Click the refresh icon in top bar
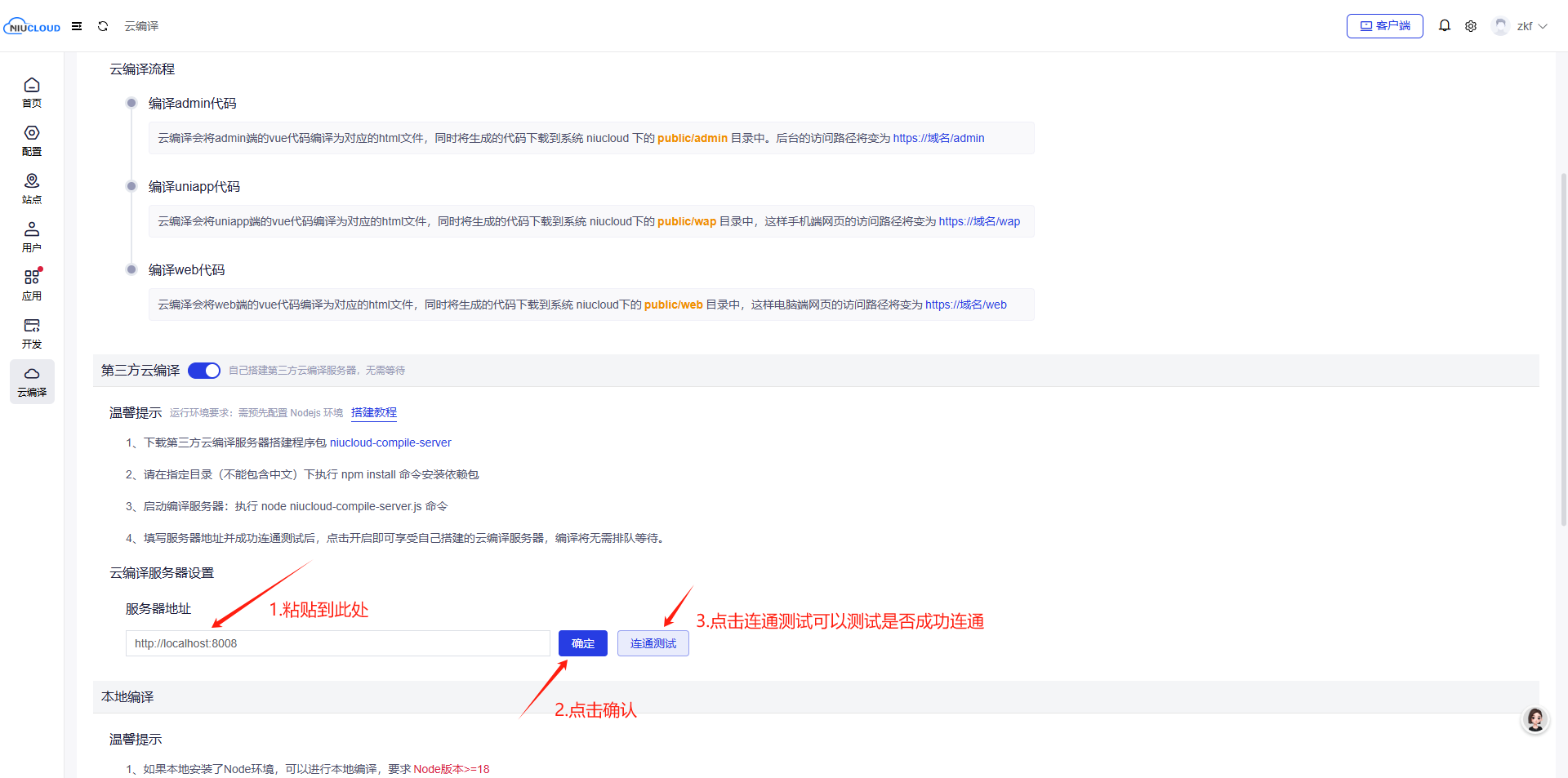1568x778 pixels. [103, 26]
